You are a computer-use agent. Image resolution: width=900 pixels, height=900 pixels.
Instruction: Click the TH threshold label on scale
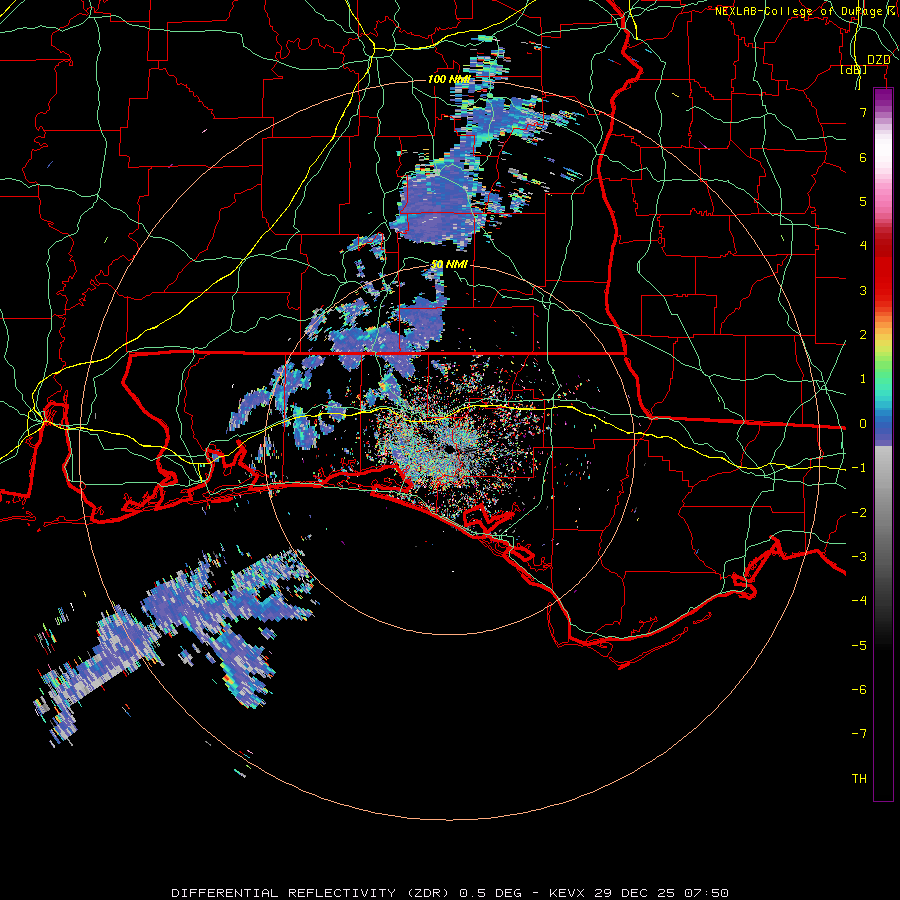[859, 779]
